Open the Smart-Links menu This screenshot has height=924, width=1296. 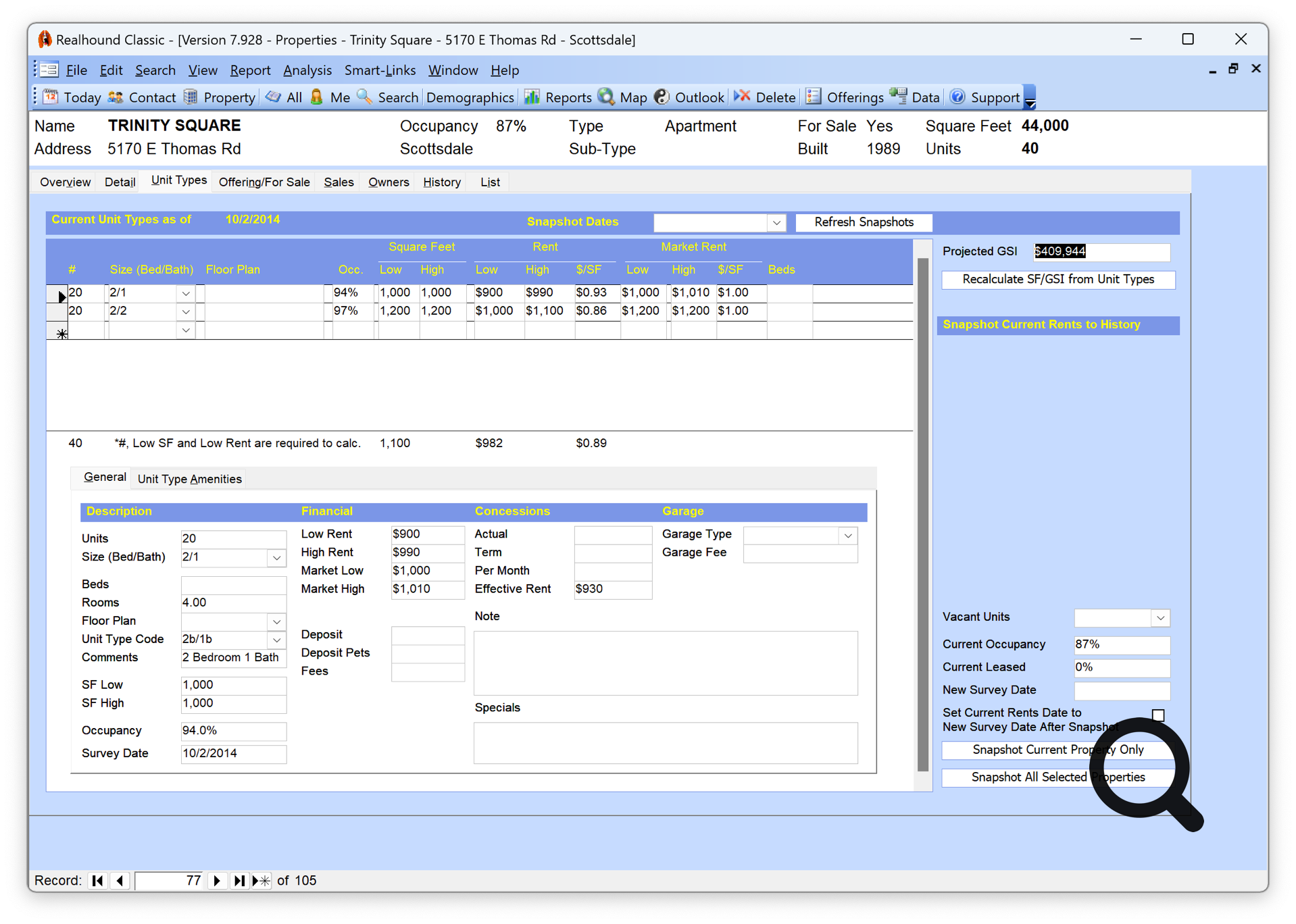tap(380, 70)
